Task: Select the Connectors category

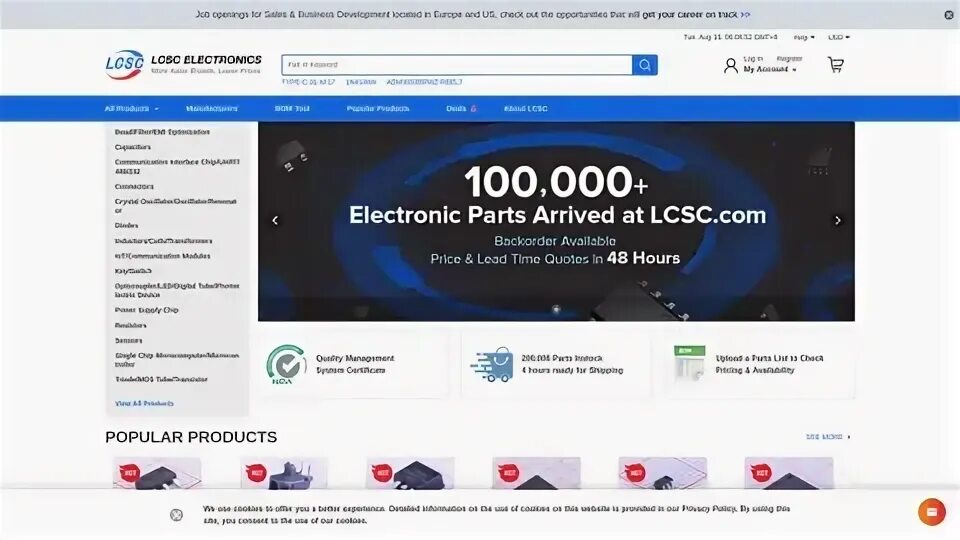Action: coord(134,186)
